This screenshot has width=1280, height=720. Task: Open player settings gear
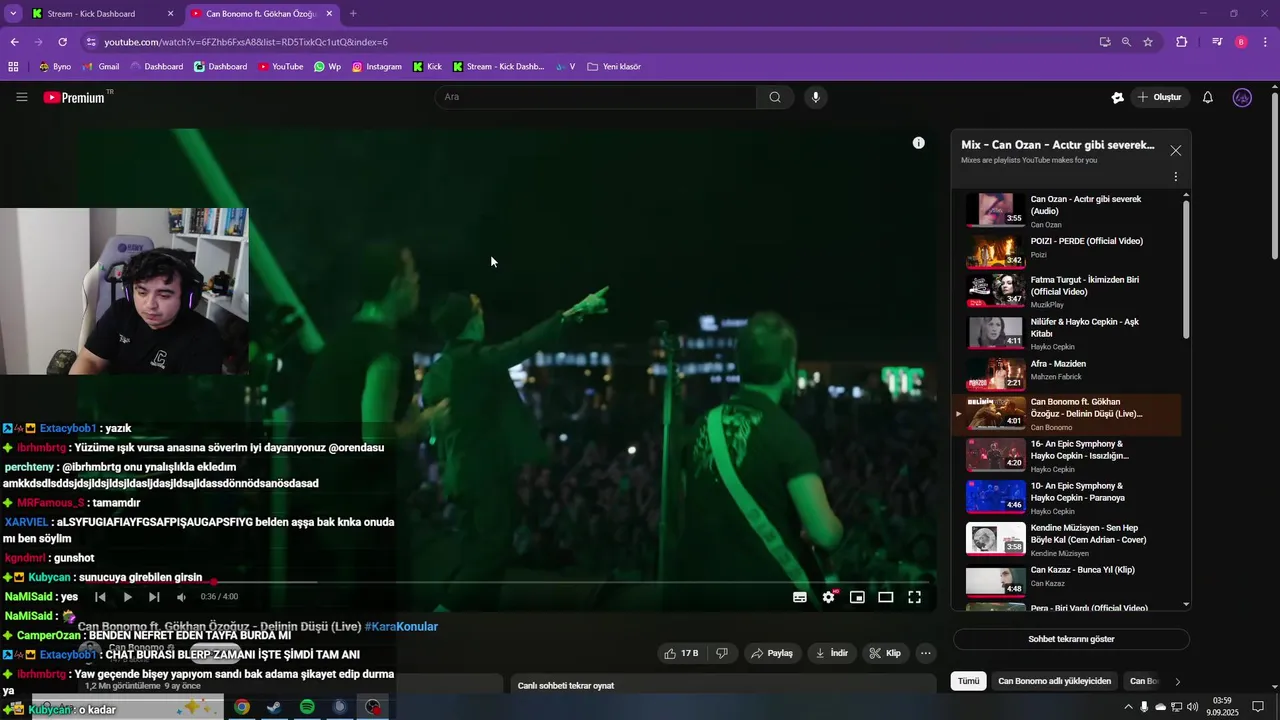[x=829, y=597]
